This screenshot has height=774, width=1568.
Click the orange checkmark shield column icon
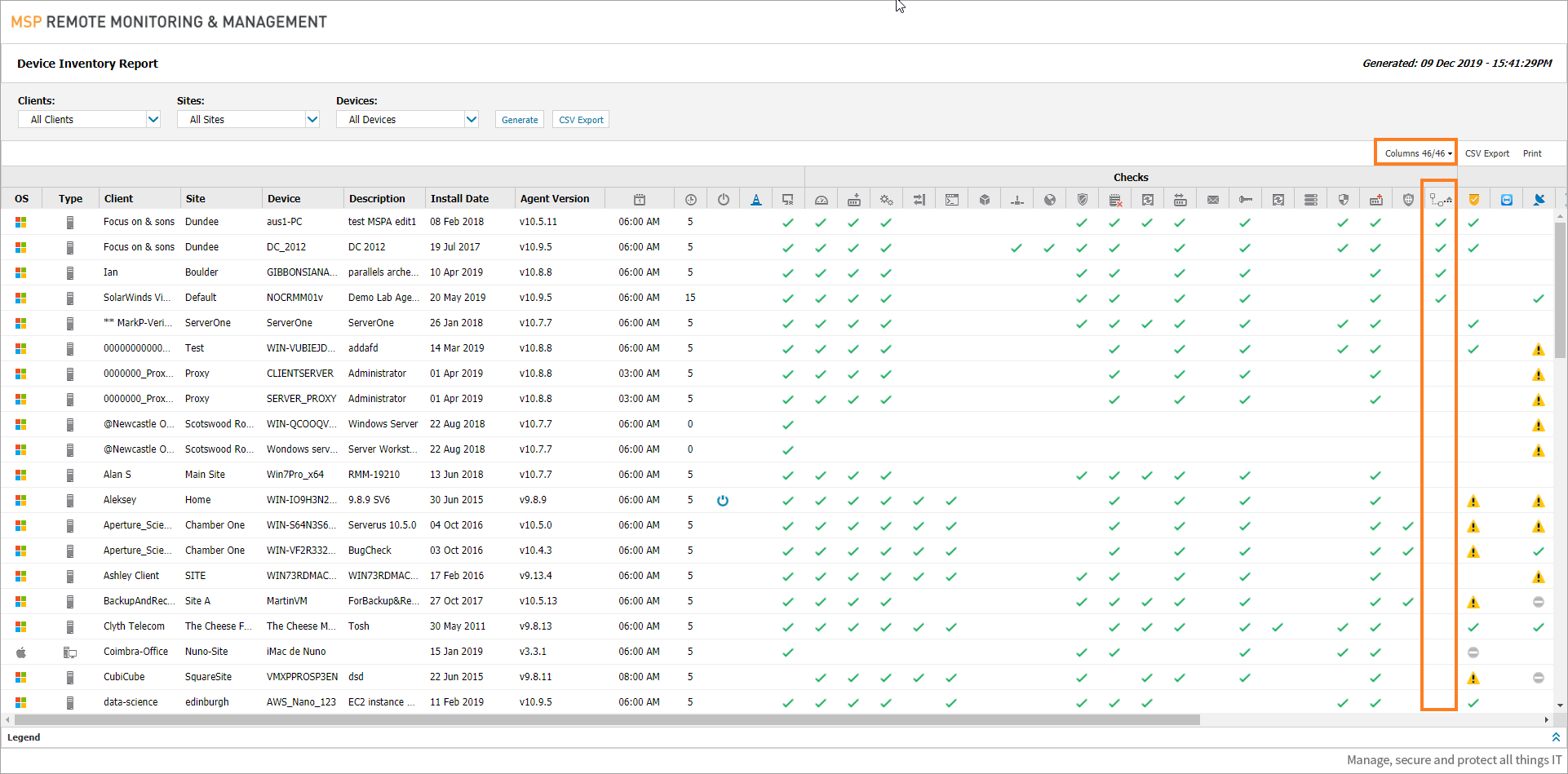(1474, 199)
